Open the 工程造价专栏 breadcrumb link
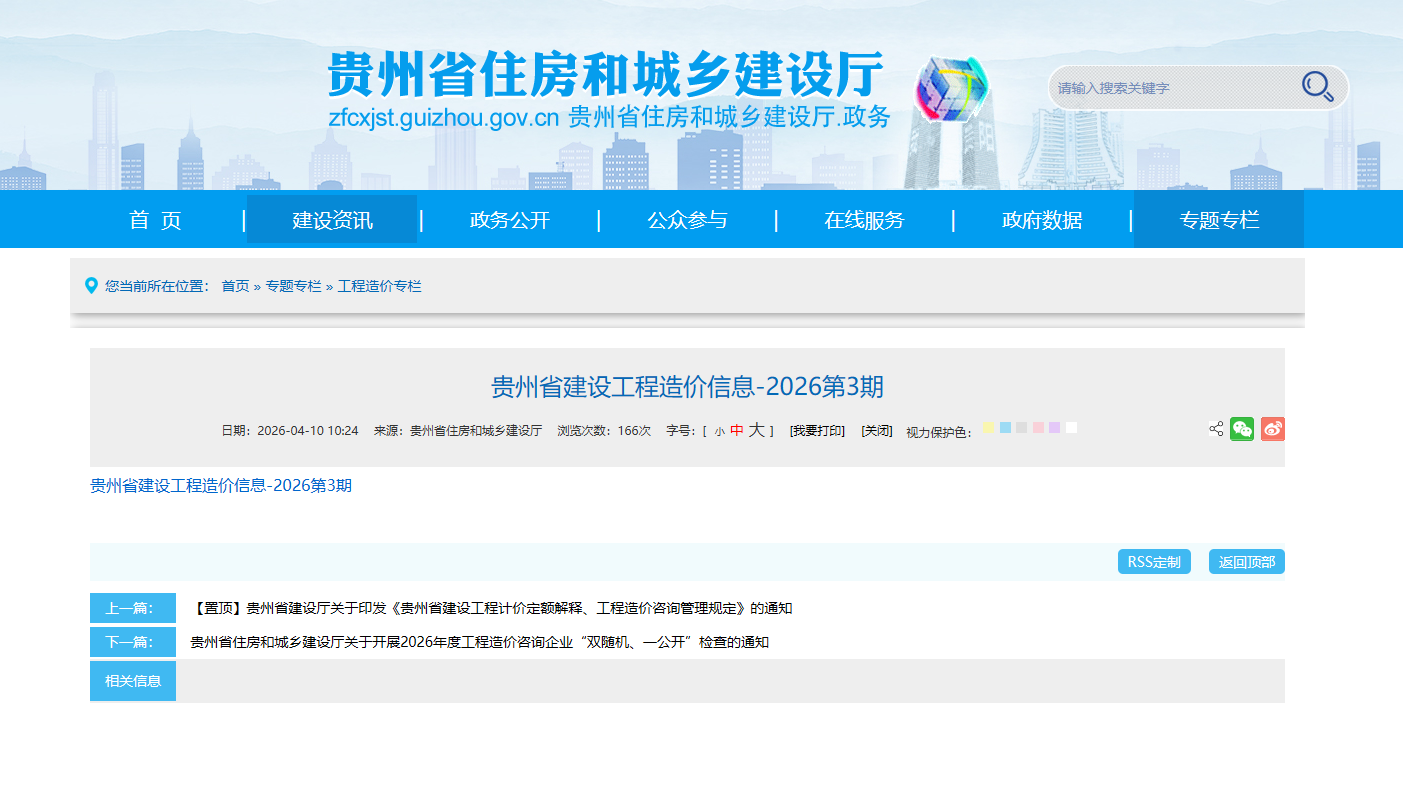Viewport: 1403px width, 797px height. [x=379, y=286]
